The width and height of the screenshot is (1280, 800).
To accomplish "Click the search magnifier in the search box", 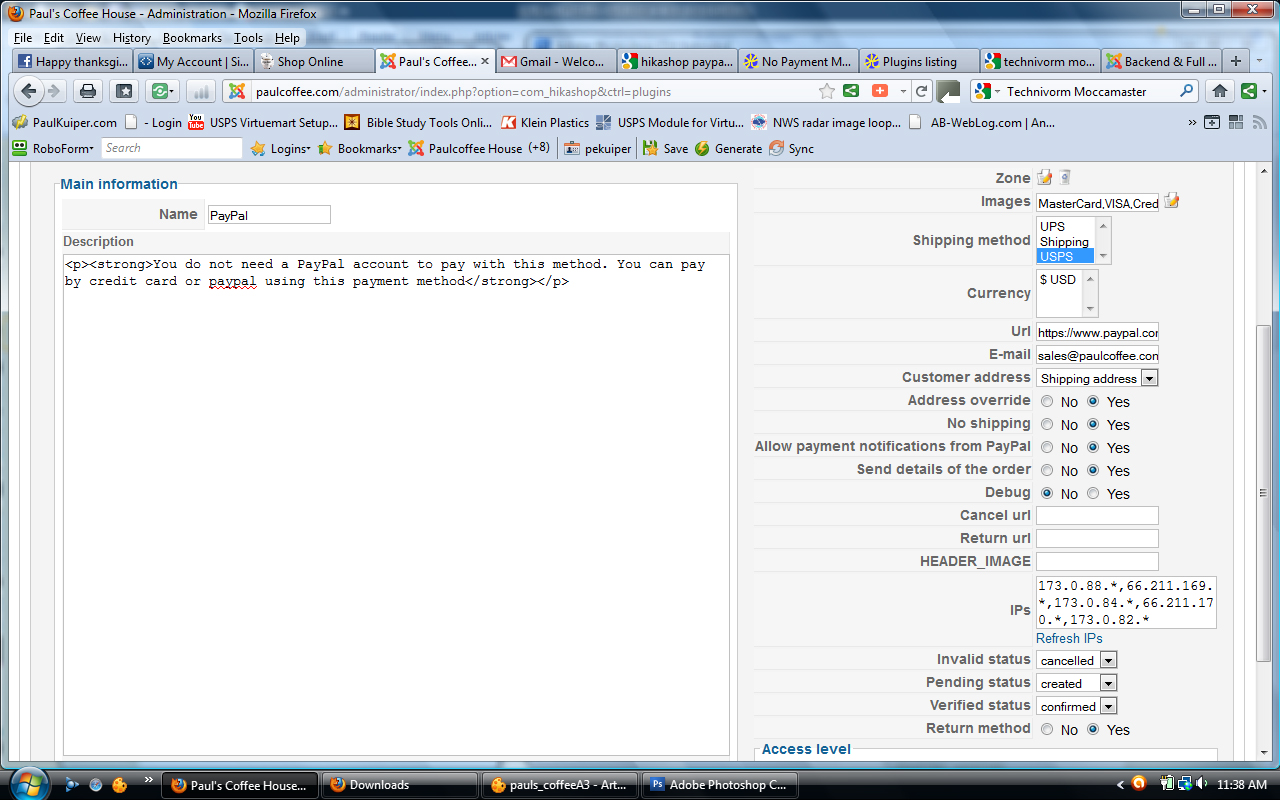I will coord(1187,91).
